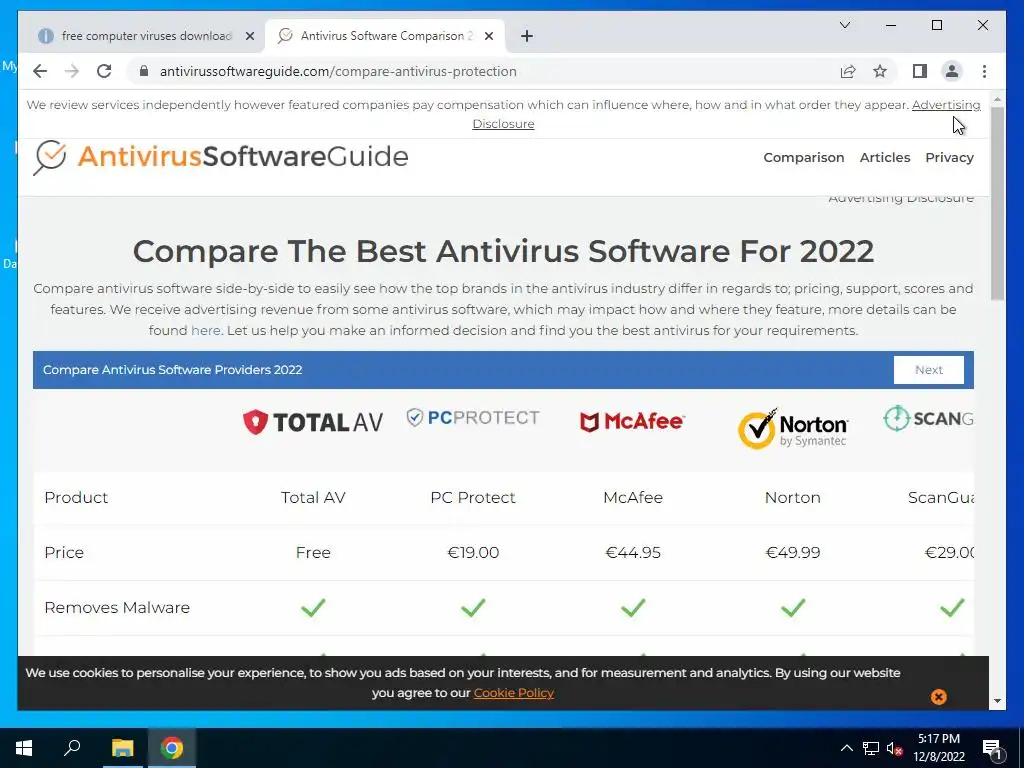Screen dimensions: 1024x768
Task: Click the Norton by Symantec logo
Action: coord(793,428)
